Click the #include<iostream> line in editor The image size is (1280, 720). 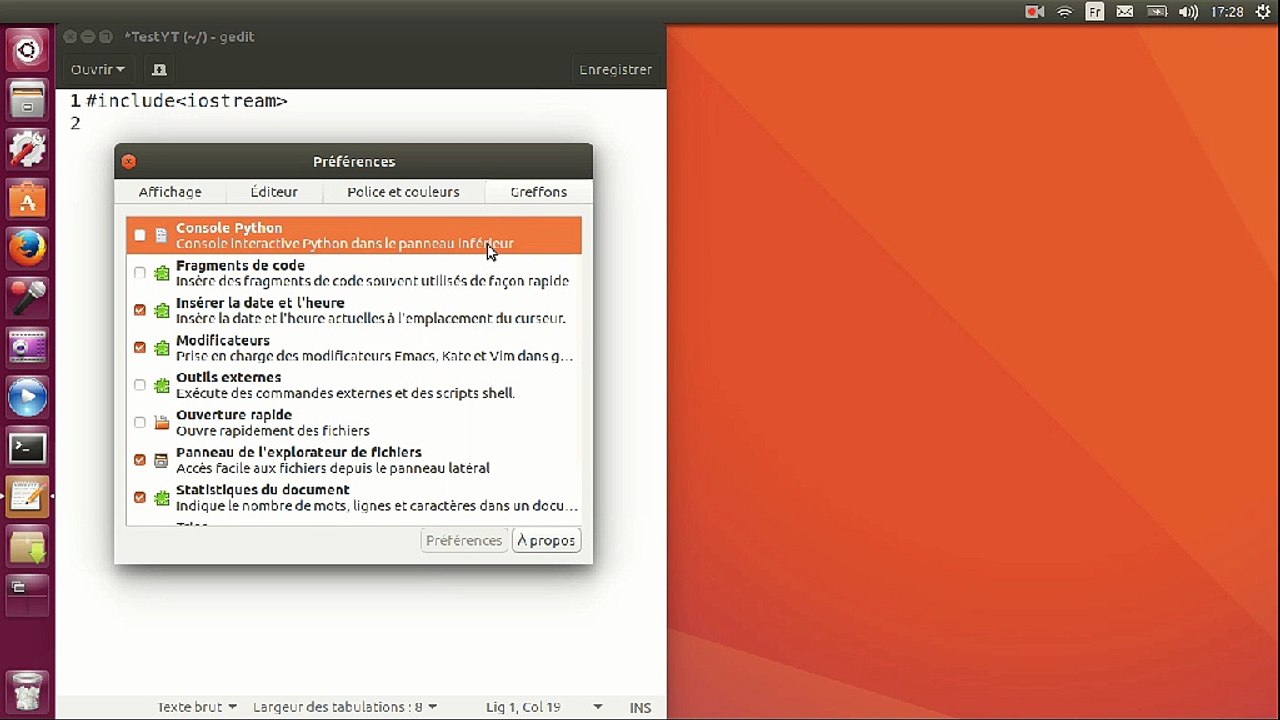coord(187,101)
